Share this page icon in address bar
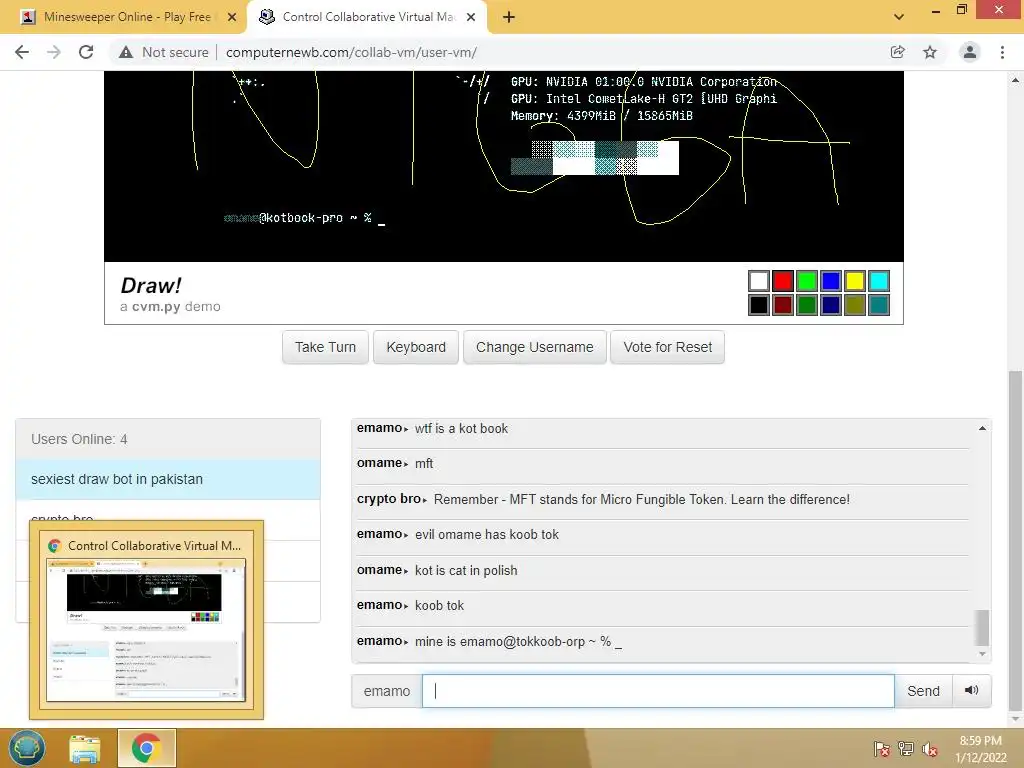1024x768 pixels. 897,52
